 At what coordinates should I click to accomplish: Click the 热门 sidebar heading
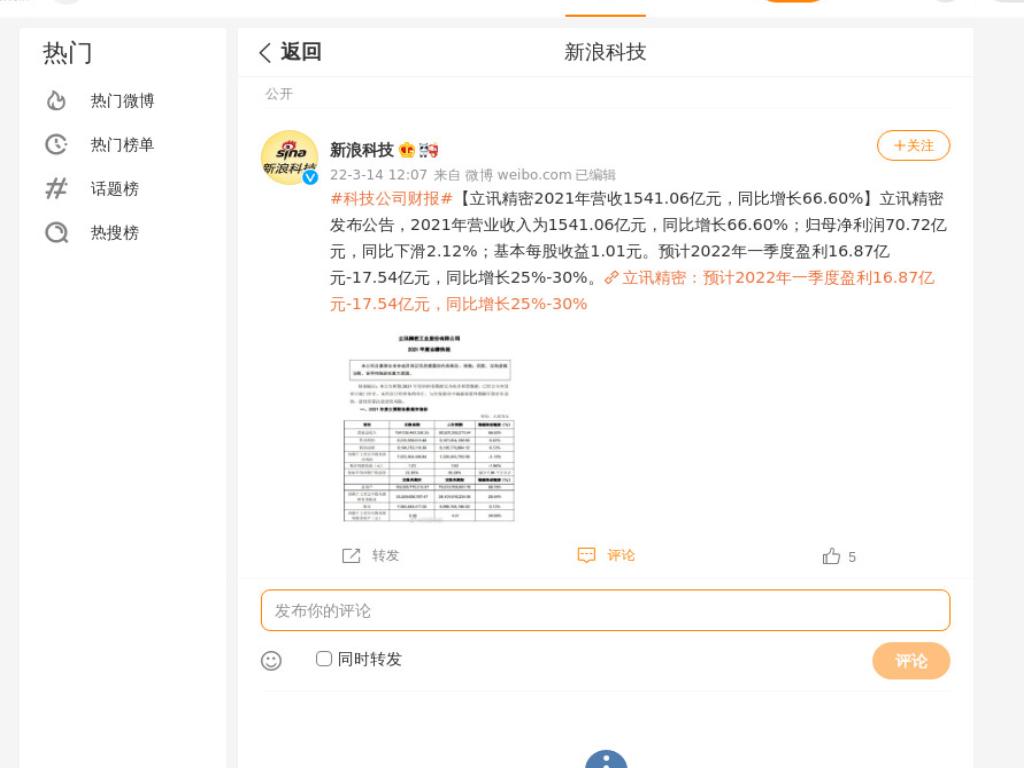[67, 53]
